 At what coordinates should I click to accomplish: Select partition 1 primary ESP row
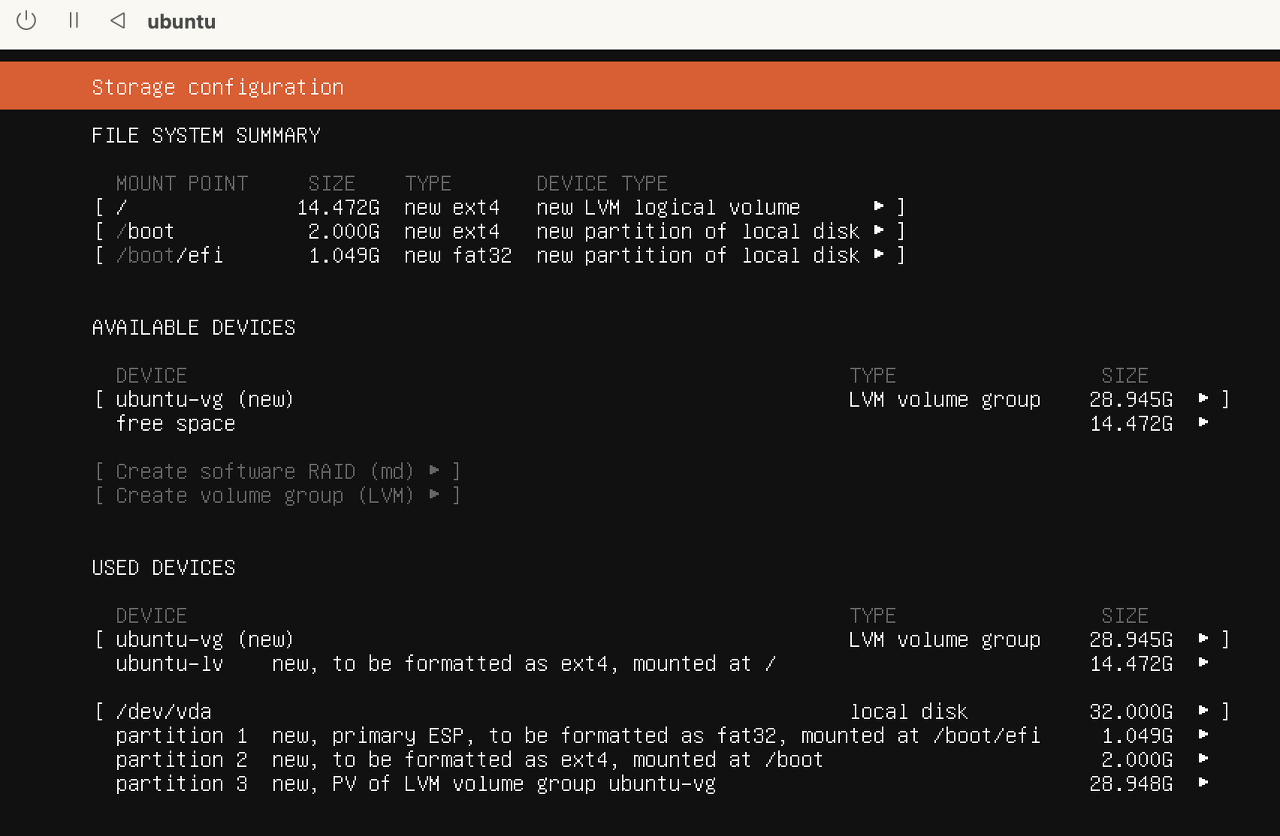[x=662, y=736]
